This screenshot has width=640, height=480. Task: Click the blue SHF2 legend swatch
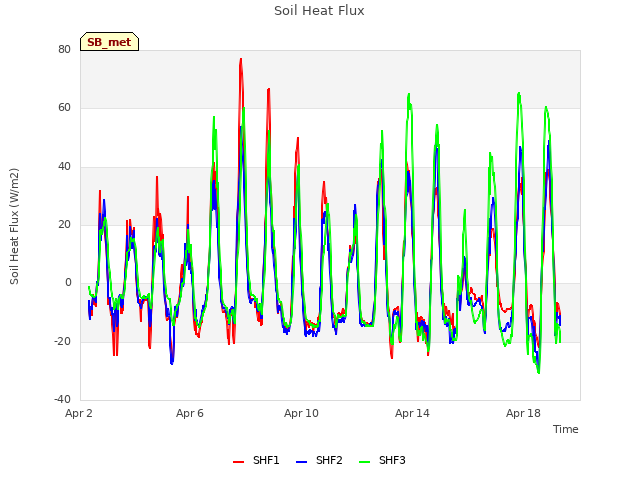pos(301,462)
